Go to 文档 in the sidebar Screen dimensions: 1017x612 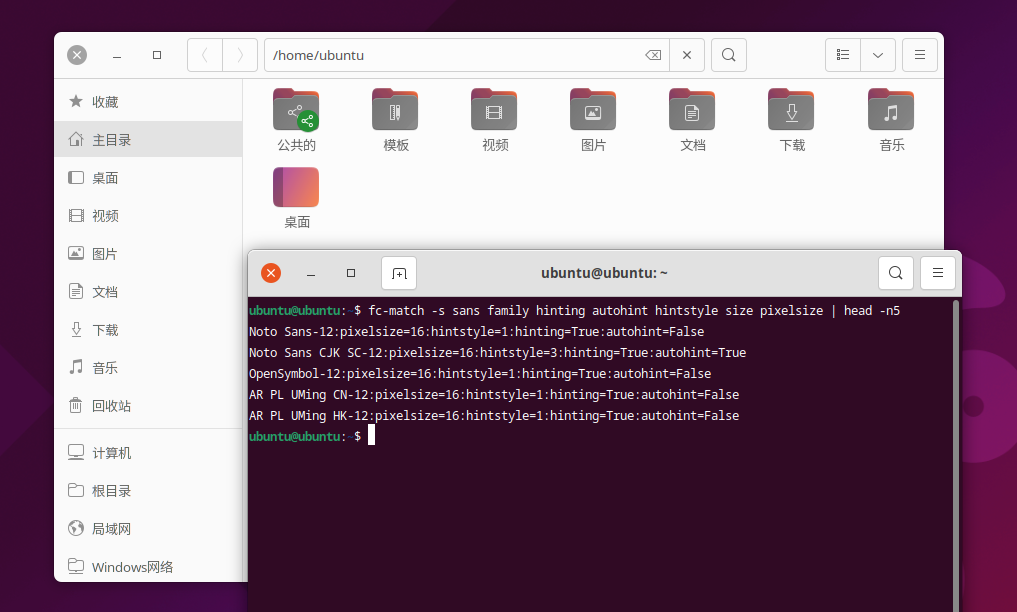(149, 292)
